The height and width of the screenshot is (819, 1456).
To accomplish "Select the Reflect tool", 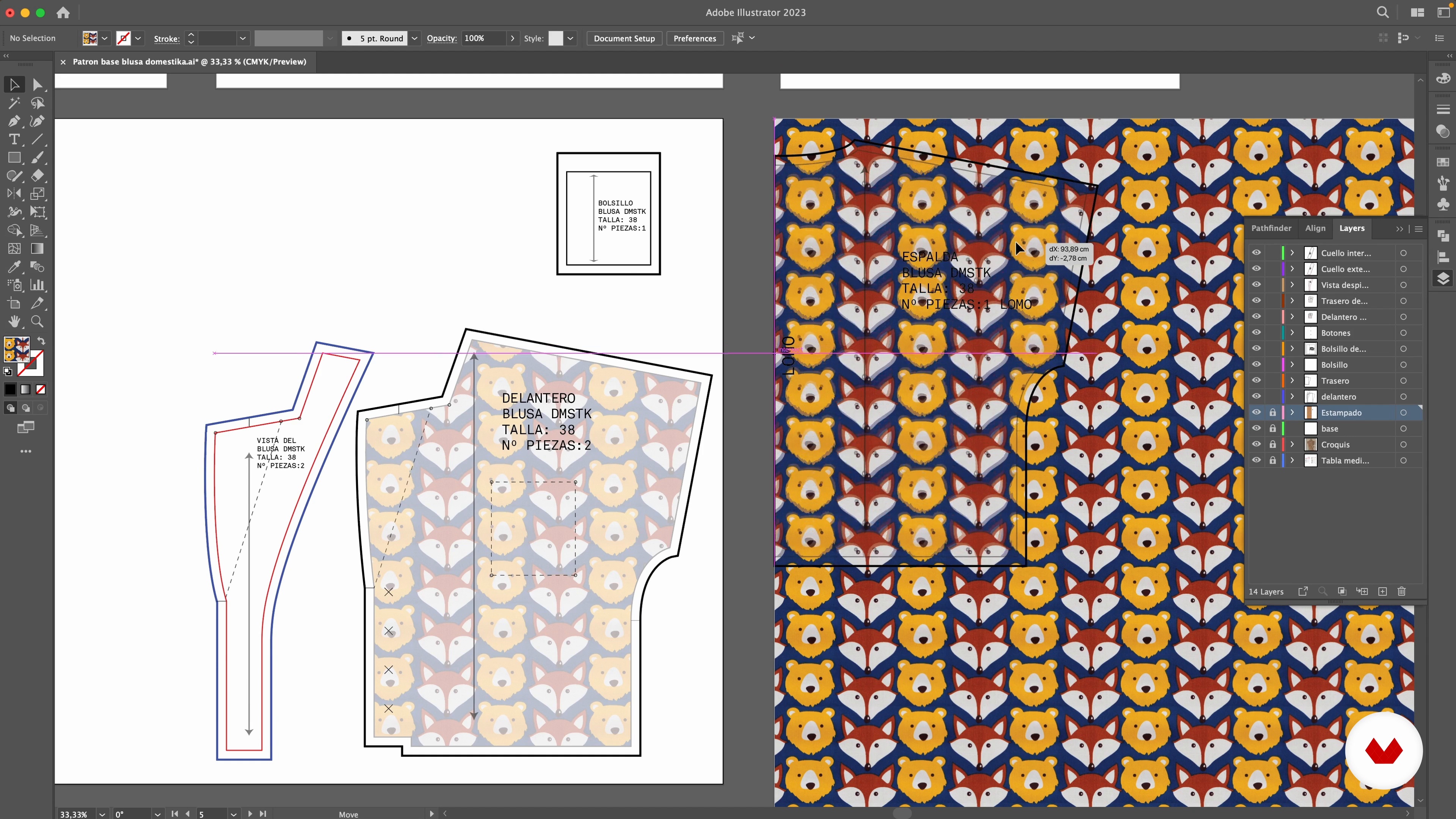I will click(14, 194).
